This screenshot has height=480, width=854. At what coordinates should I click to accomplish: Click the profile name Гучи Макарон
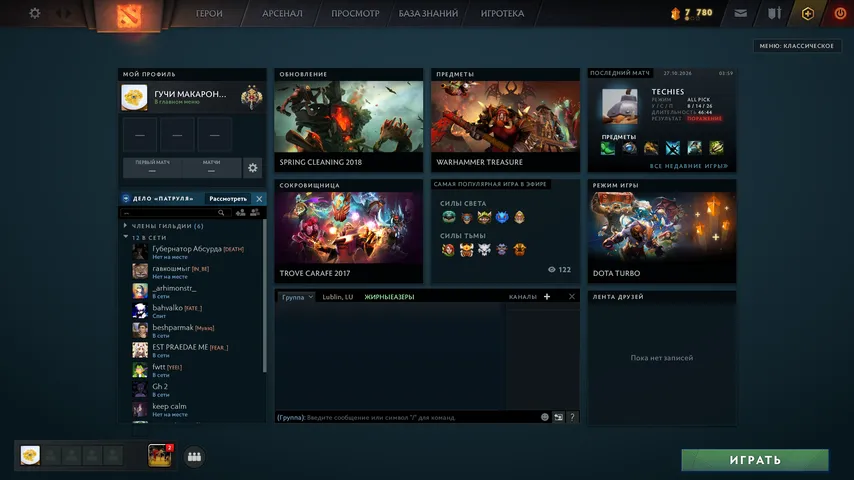click(x=190, y=94)
